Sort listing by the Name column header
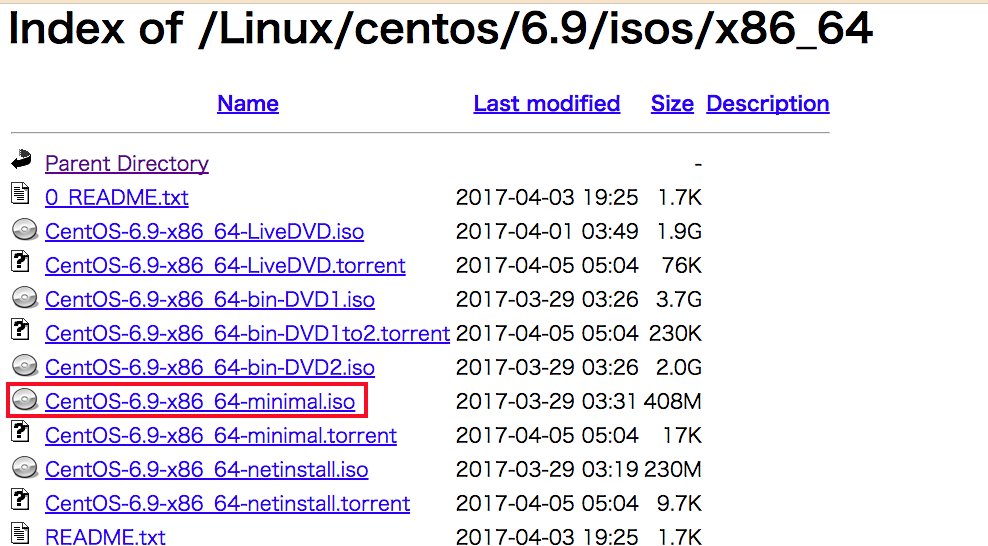The image size is (988, 546). click(248, 103)
